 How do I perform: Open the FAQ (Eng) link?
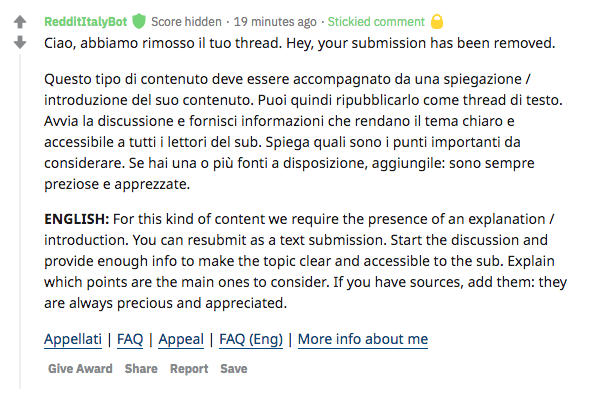251,339
